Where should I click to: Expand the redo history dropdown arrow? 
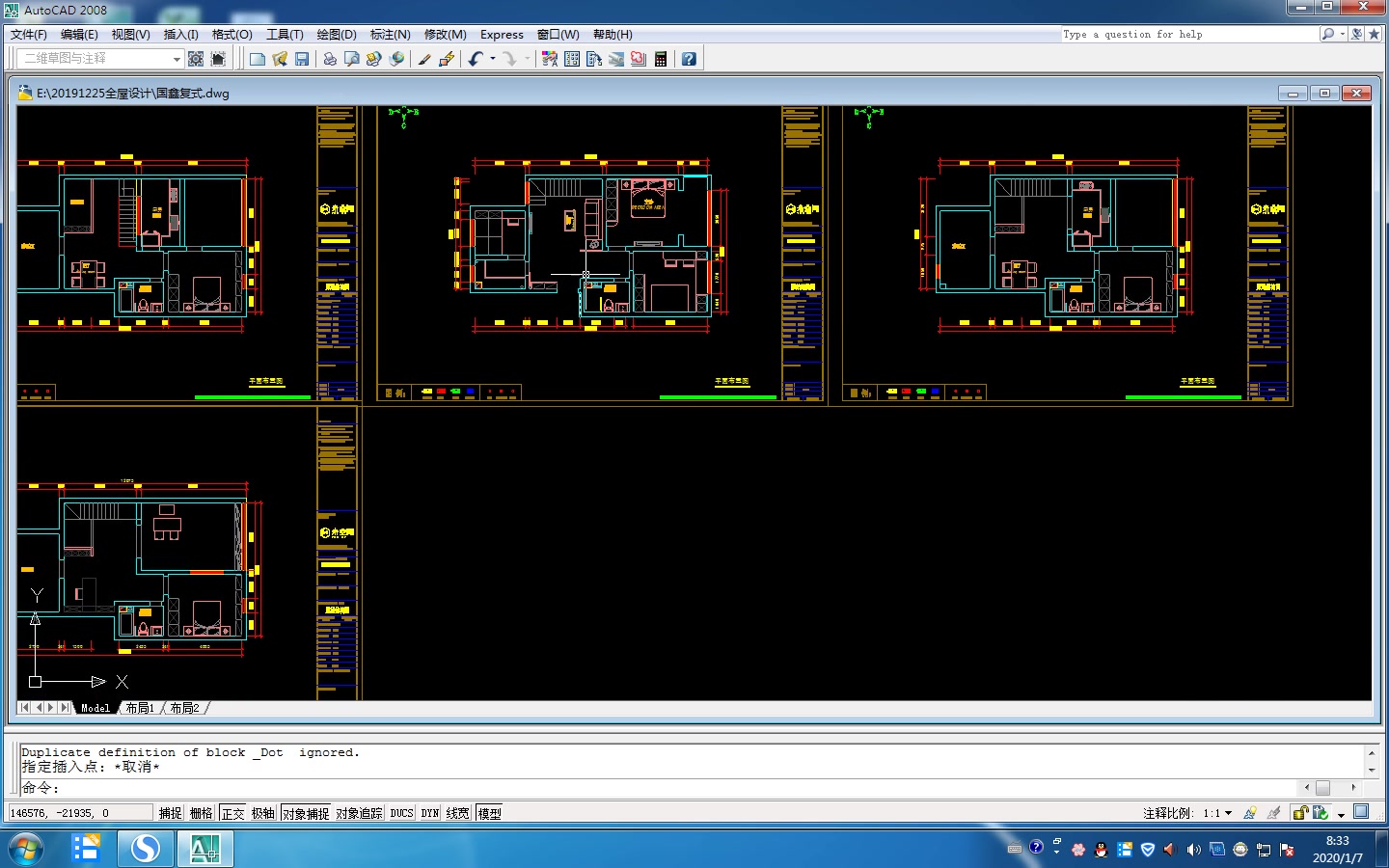click(528, 59)
